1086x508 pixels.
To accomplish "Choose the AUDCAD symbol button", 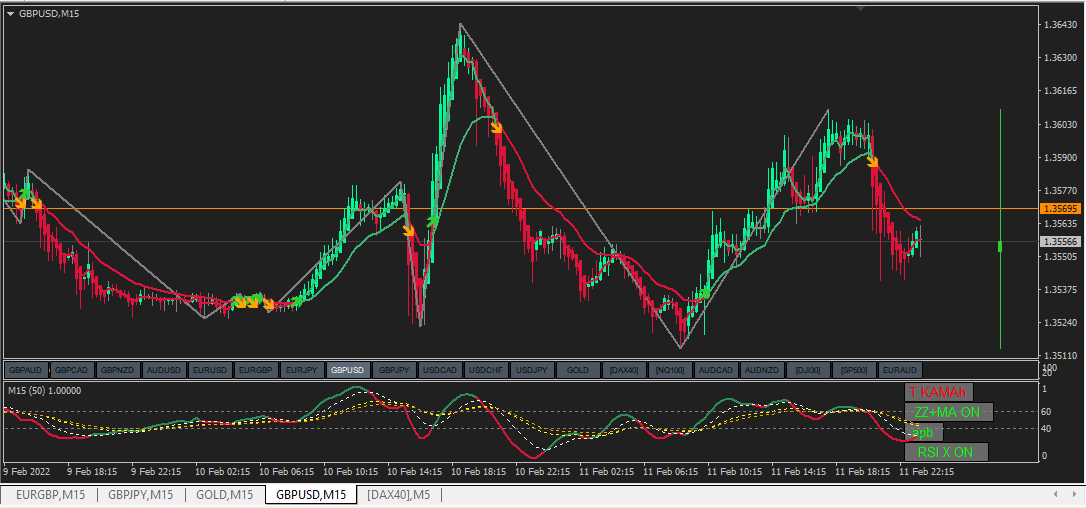I will tap(716, 370).
